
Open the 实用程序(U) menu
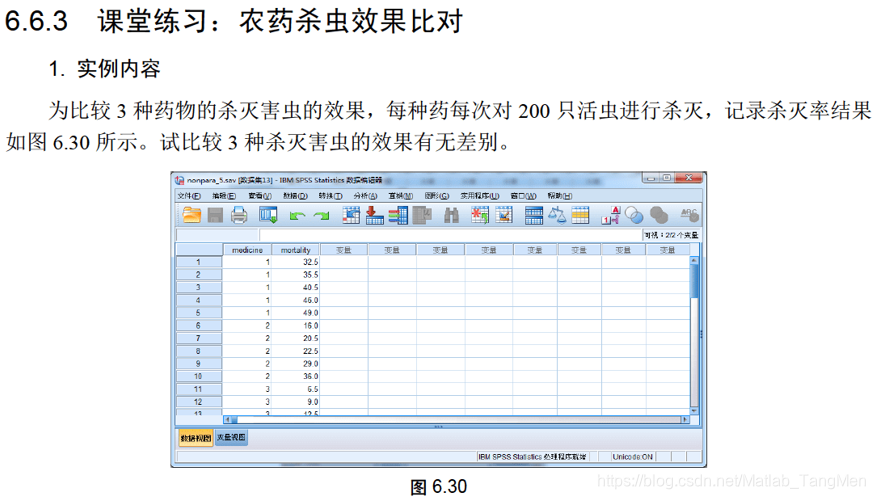[479, 196]
